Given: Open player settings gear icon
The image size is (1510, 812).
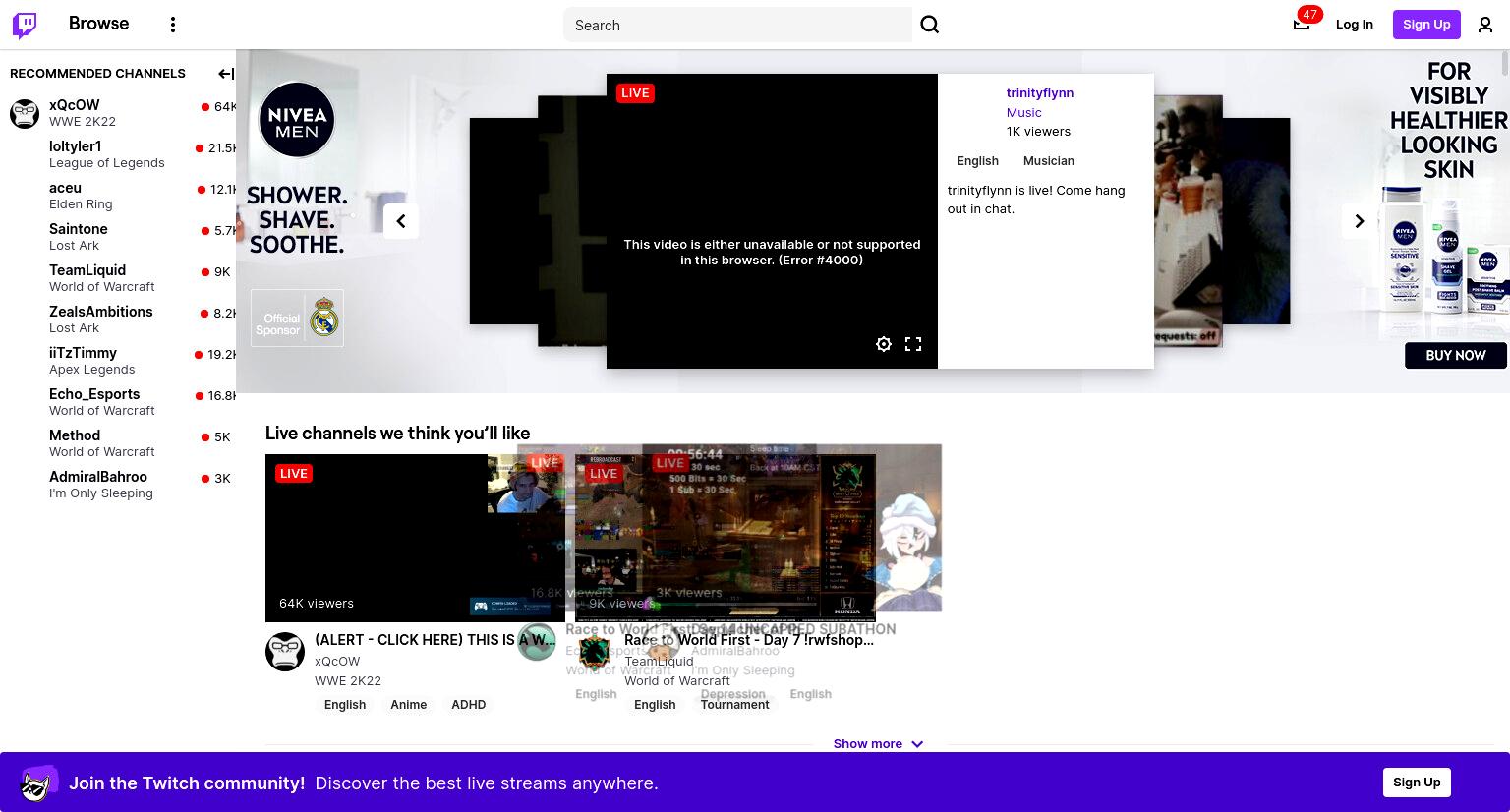Looking at the screenshot, I should (884, 344).
